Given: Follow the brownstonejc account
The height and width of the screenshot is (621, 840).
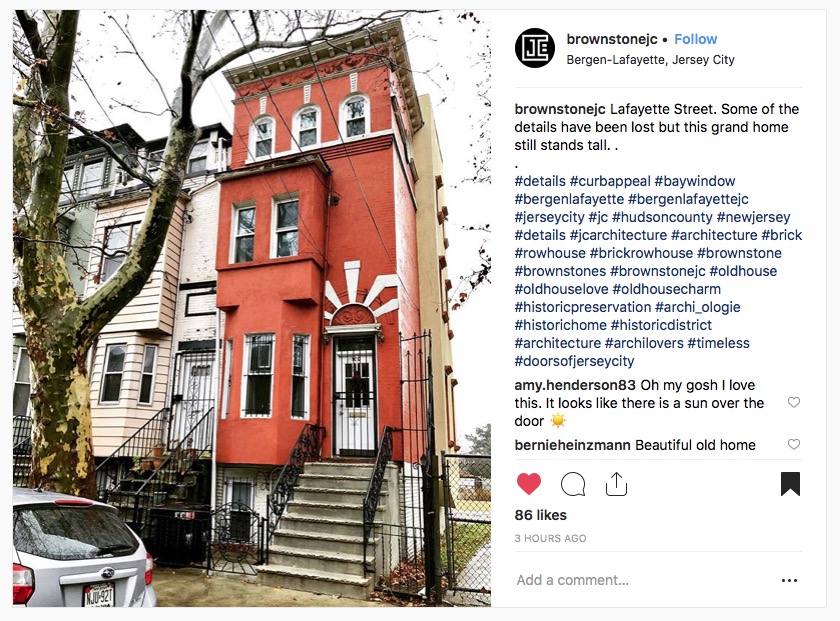Looking at the screenshot, I should point(695,39).
